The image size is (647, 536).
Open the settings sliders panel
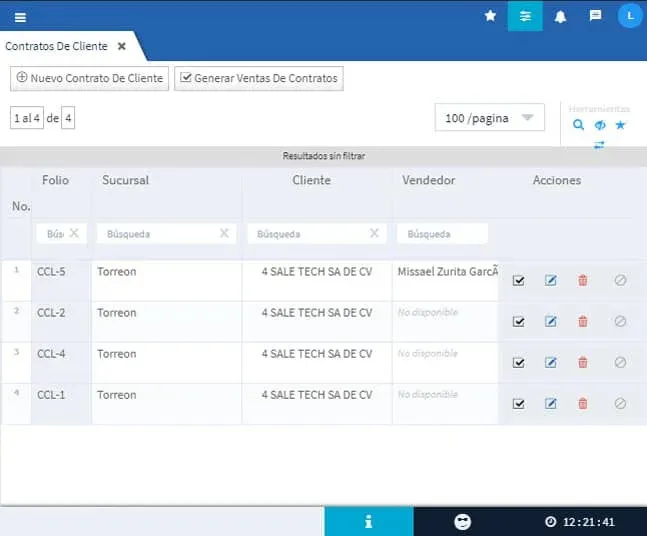[525, 16]
